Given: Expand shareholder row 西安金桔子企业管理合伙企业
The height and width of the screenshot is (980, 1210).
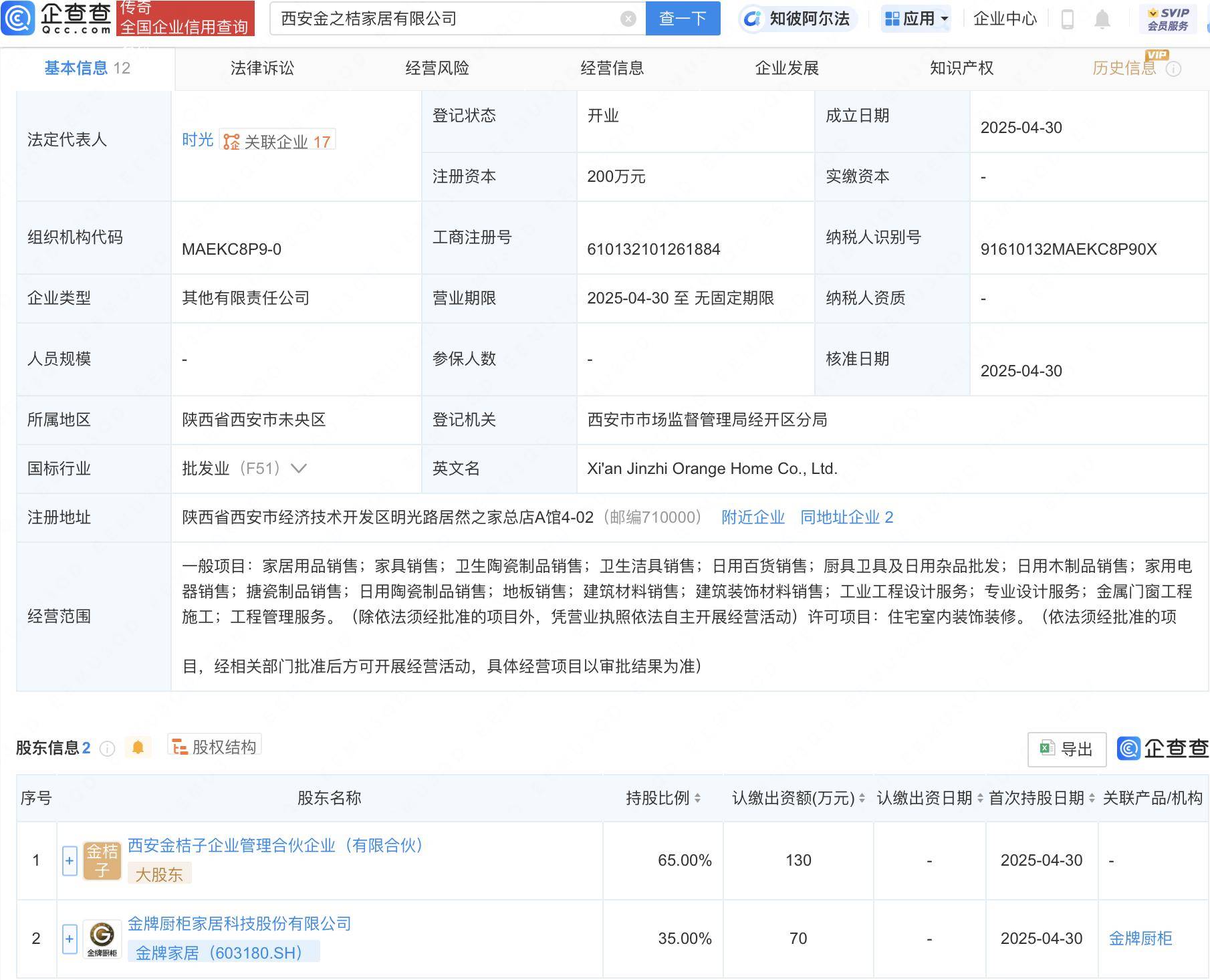Looking at the screenshot, I should tap(70, 860).
